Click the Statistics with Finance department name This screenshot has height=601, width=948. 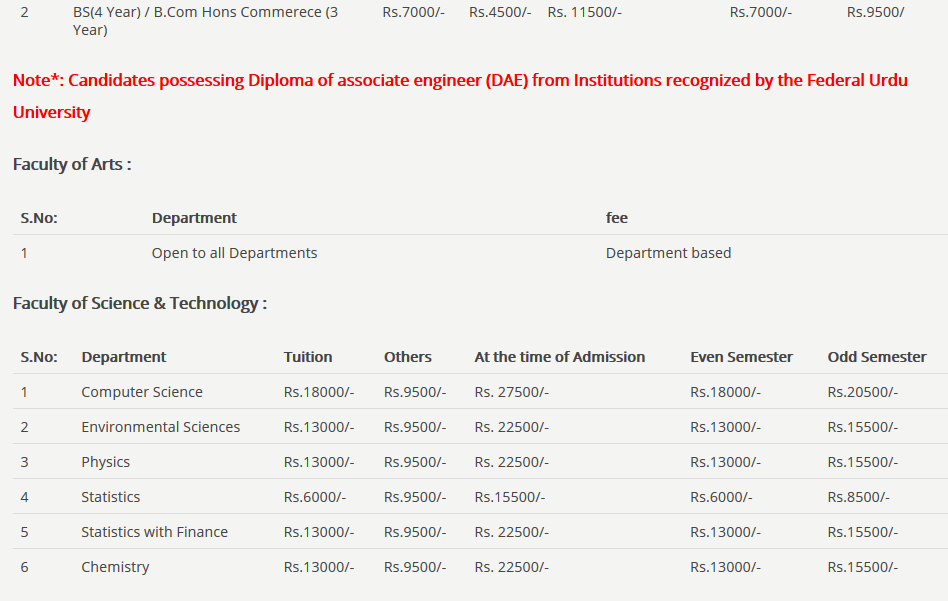(x=154, y=532)
